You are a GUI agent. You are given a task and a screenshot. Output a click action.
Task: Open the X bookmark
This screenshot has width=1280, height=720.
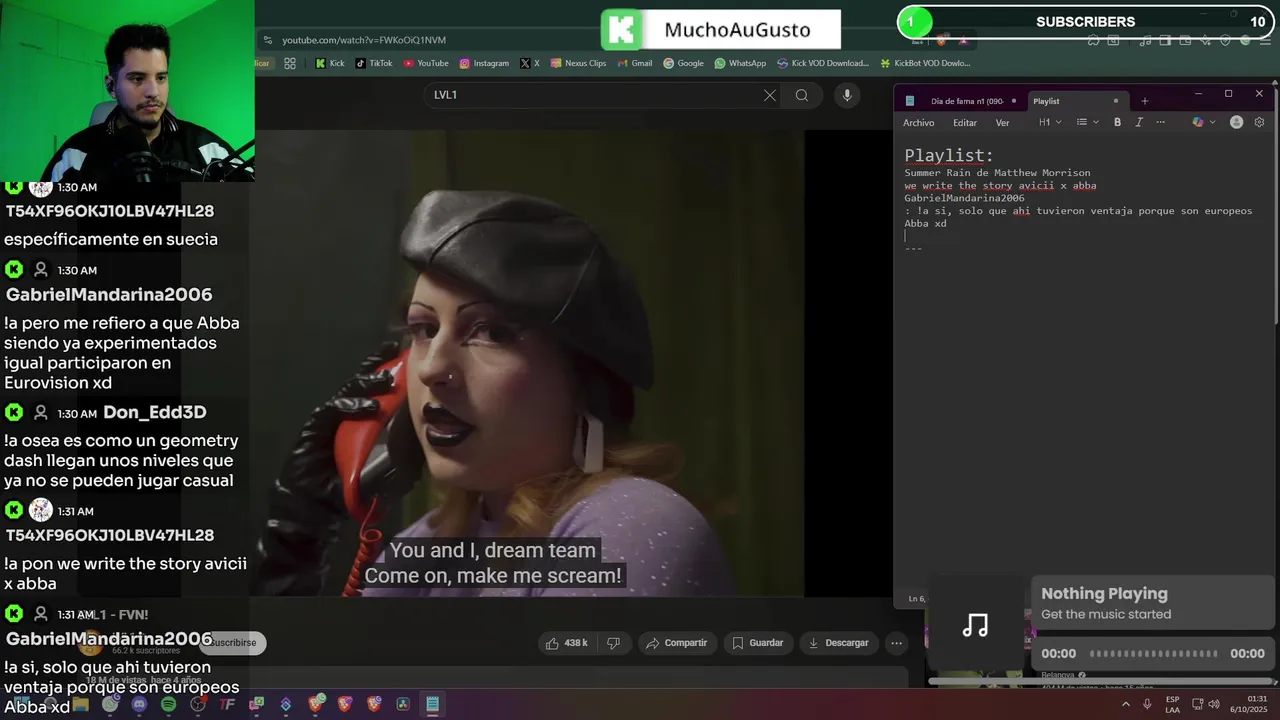[x=530, y=63]
